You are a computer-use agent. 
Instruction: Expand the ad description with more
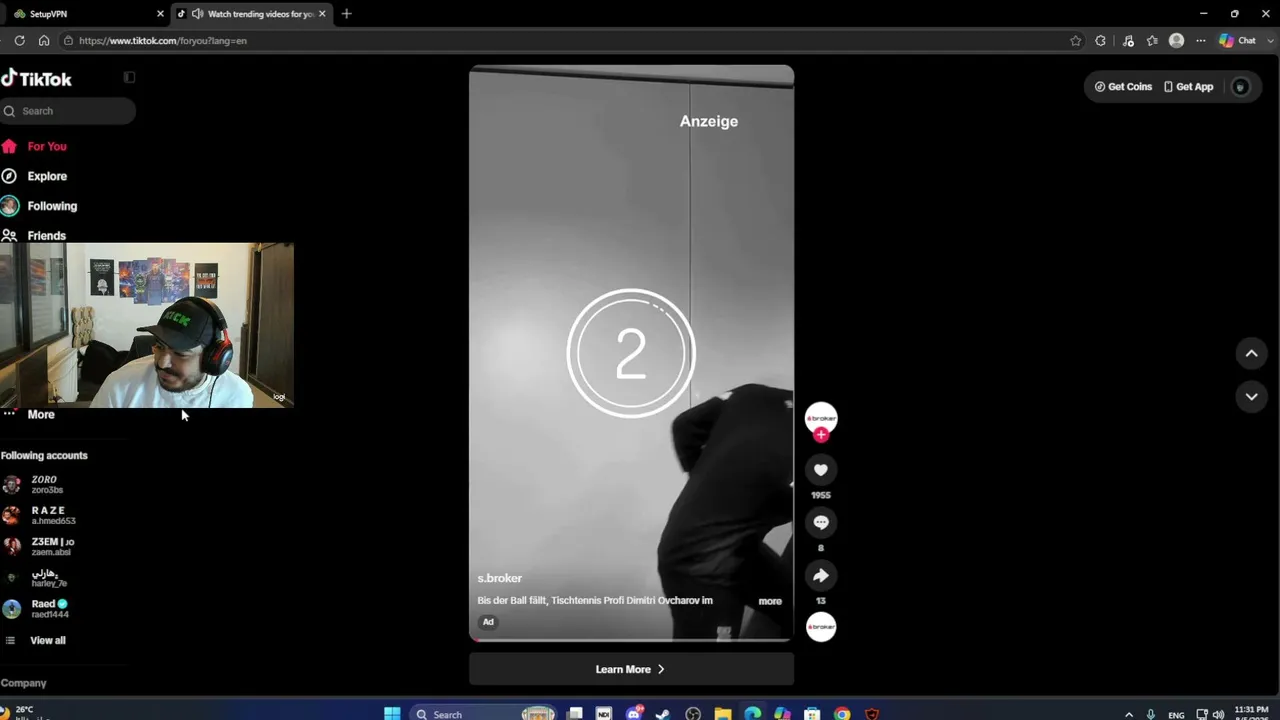[x=770, y=601]
